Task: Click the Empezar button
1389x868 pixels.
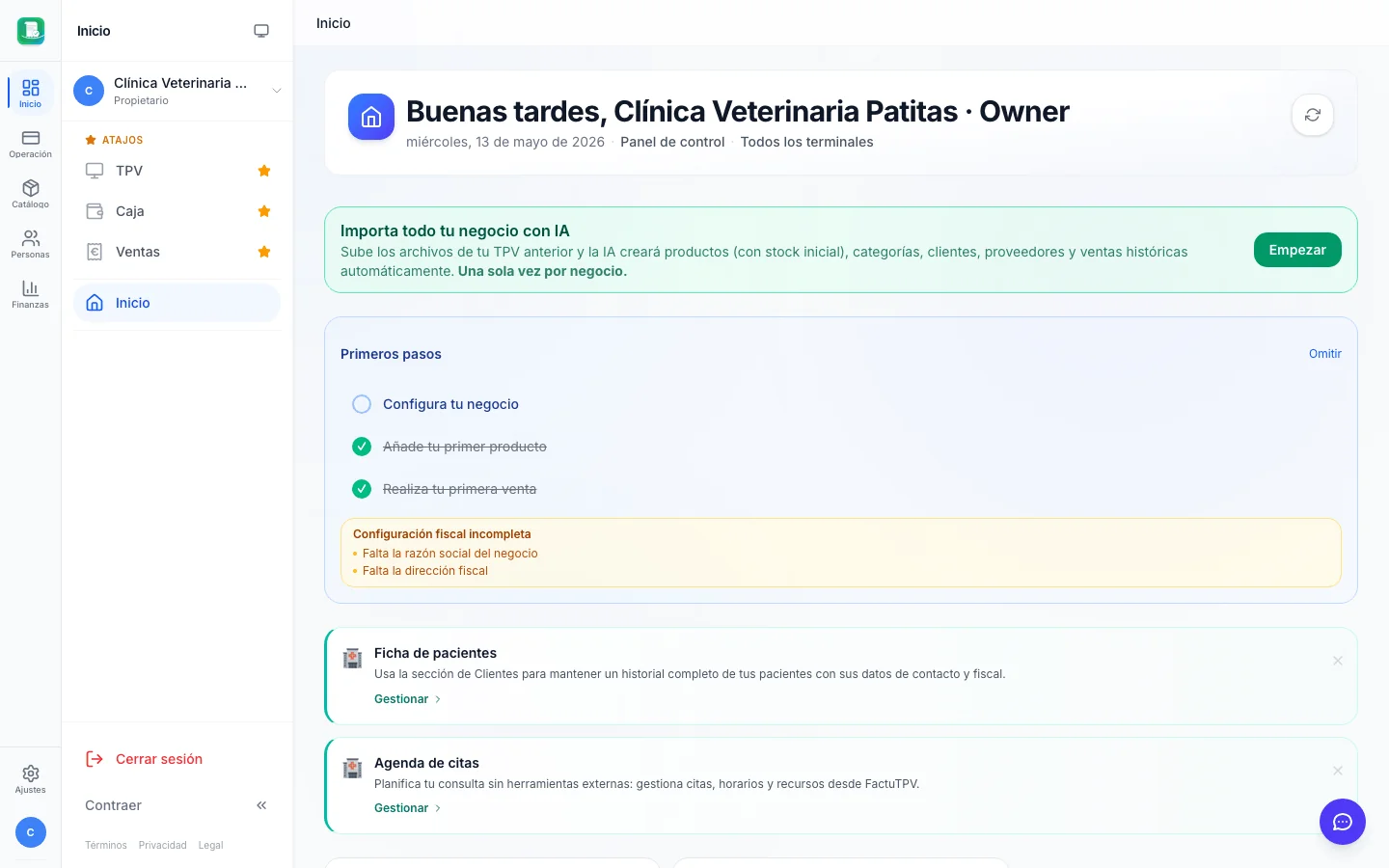Action: (1297, 250)
